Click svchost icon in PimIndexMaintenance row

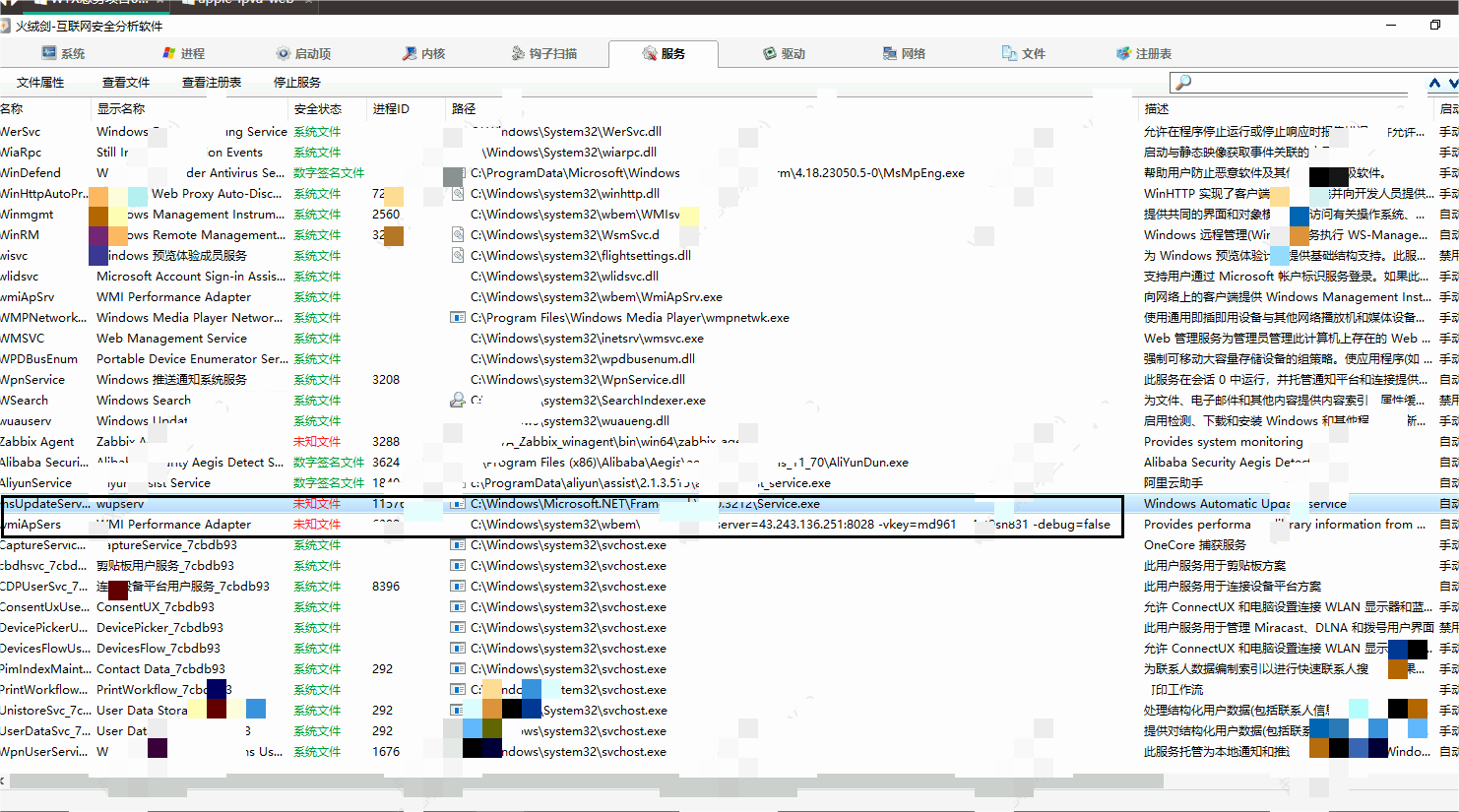[458, 669]
